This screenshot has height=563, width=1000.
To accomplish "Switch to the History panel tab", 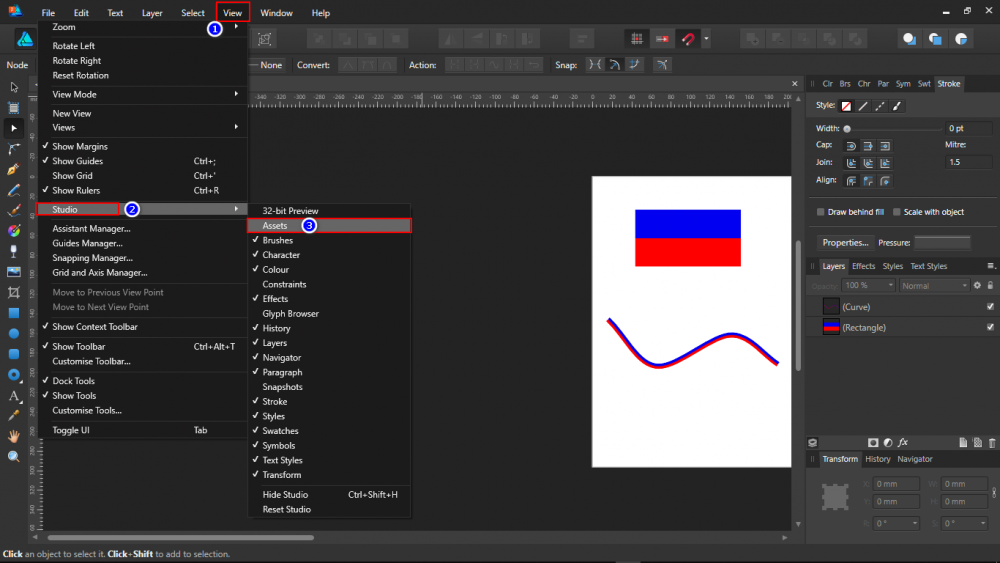I will coord(877,459).
